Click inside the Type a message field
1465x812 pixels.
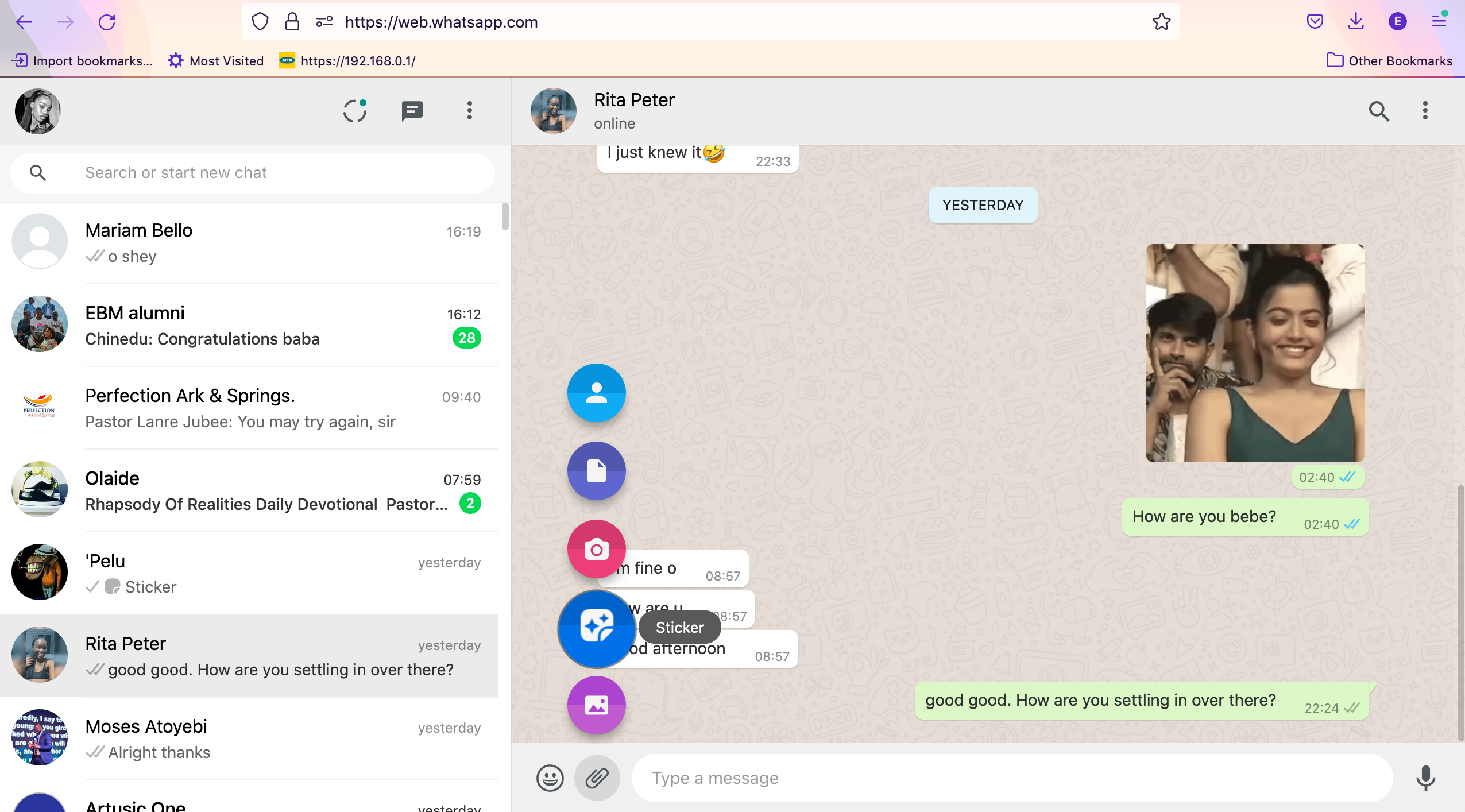[x=976, y=778]
